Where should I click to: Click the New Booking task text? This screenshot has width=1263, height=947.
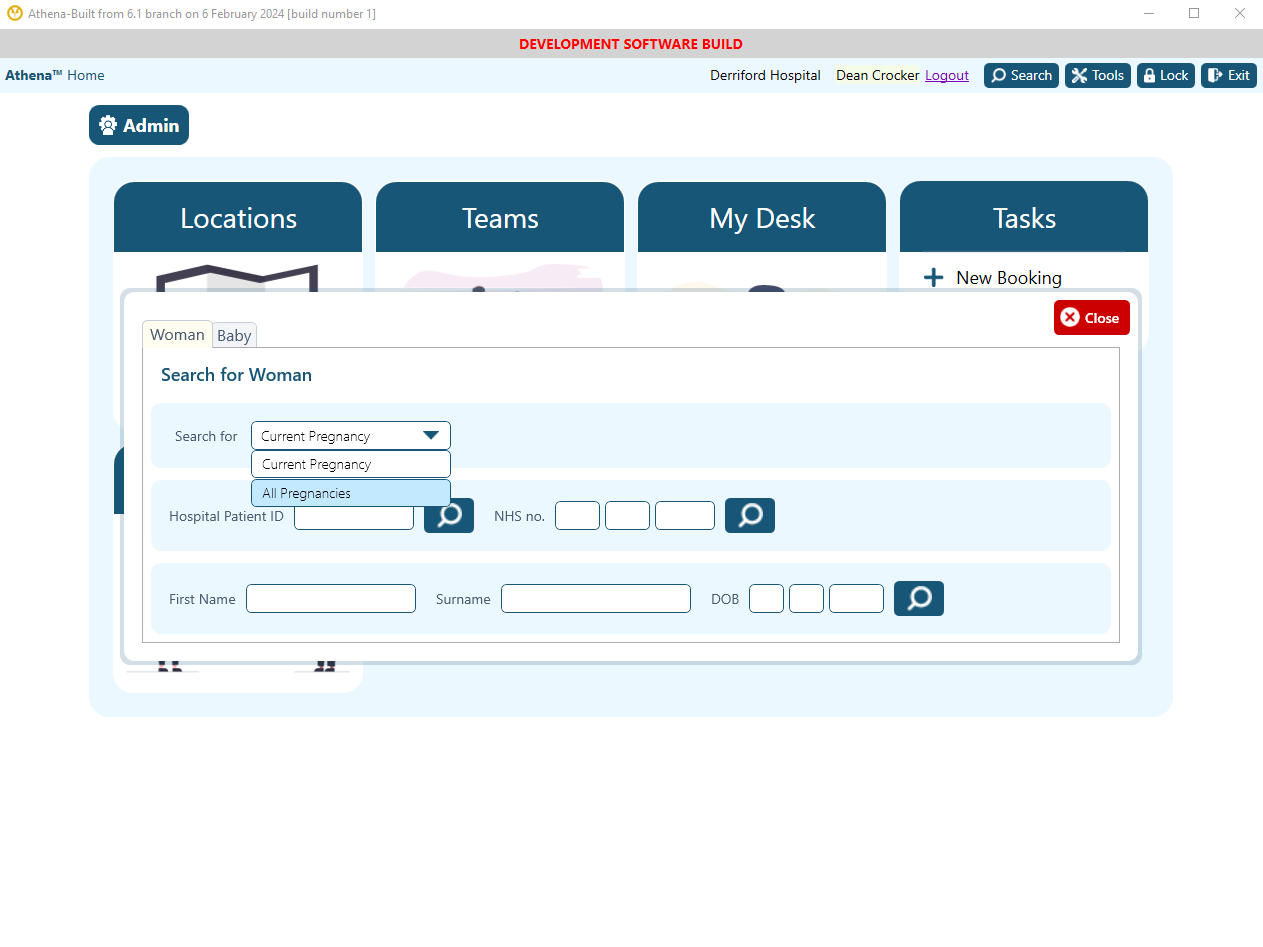click(1009, 278)
